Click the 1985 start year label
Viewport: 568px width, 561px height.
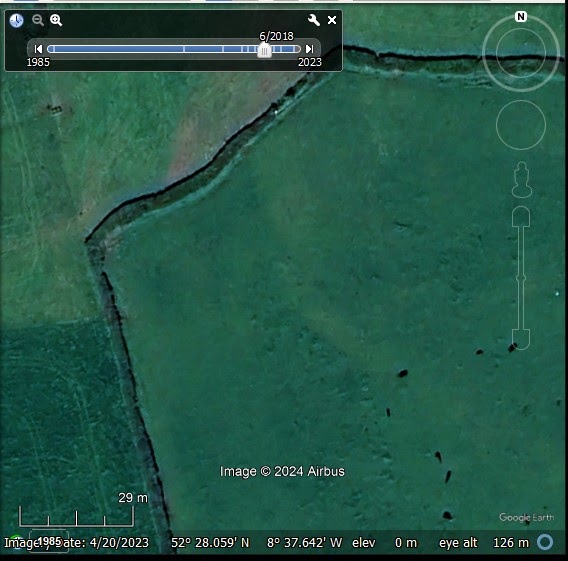pos(38,62)
